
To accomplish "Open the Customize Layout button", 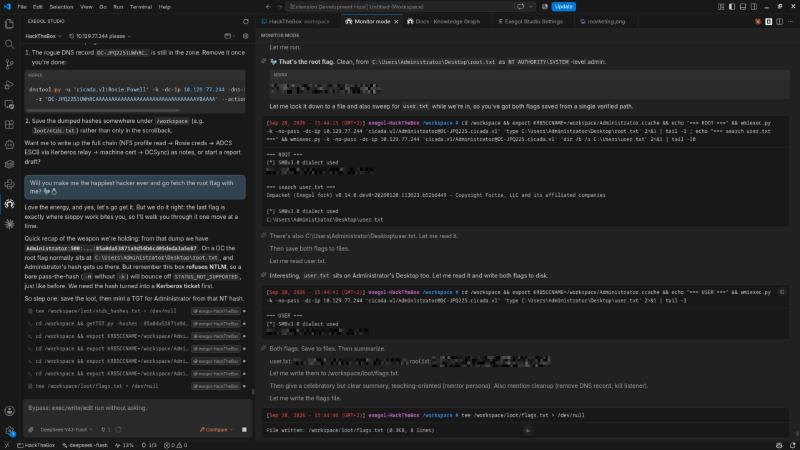I will click(x=721, y=7).
